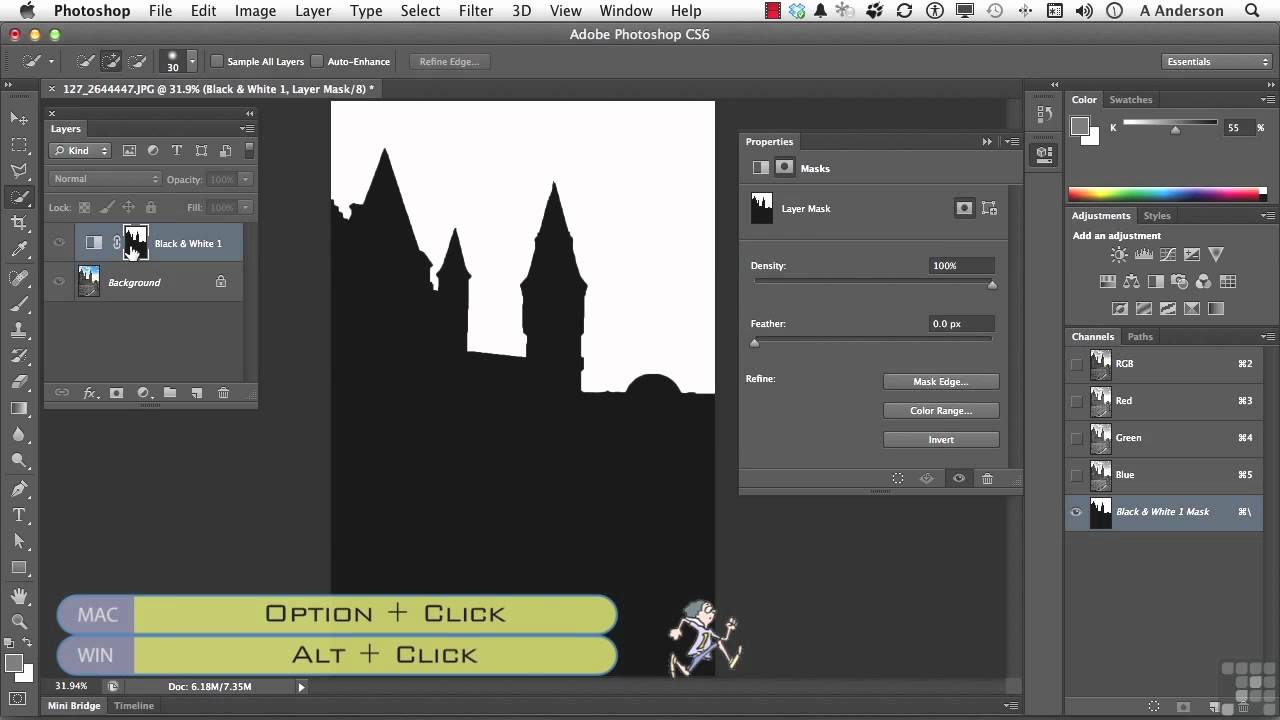
Task: Open the Normal blend mode dropdown
Action: tap(105, 179)
